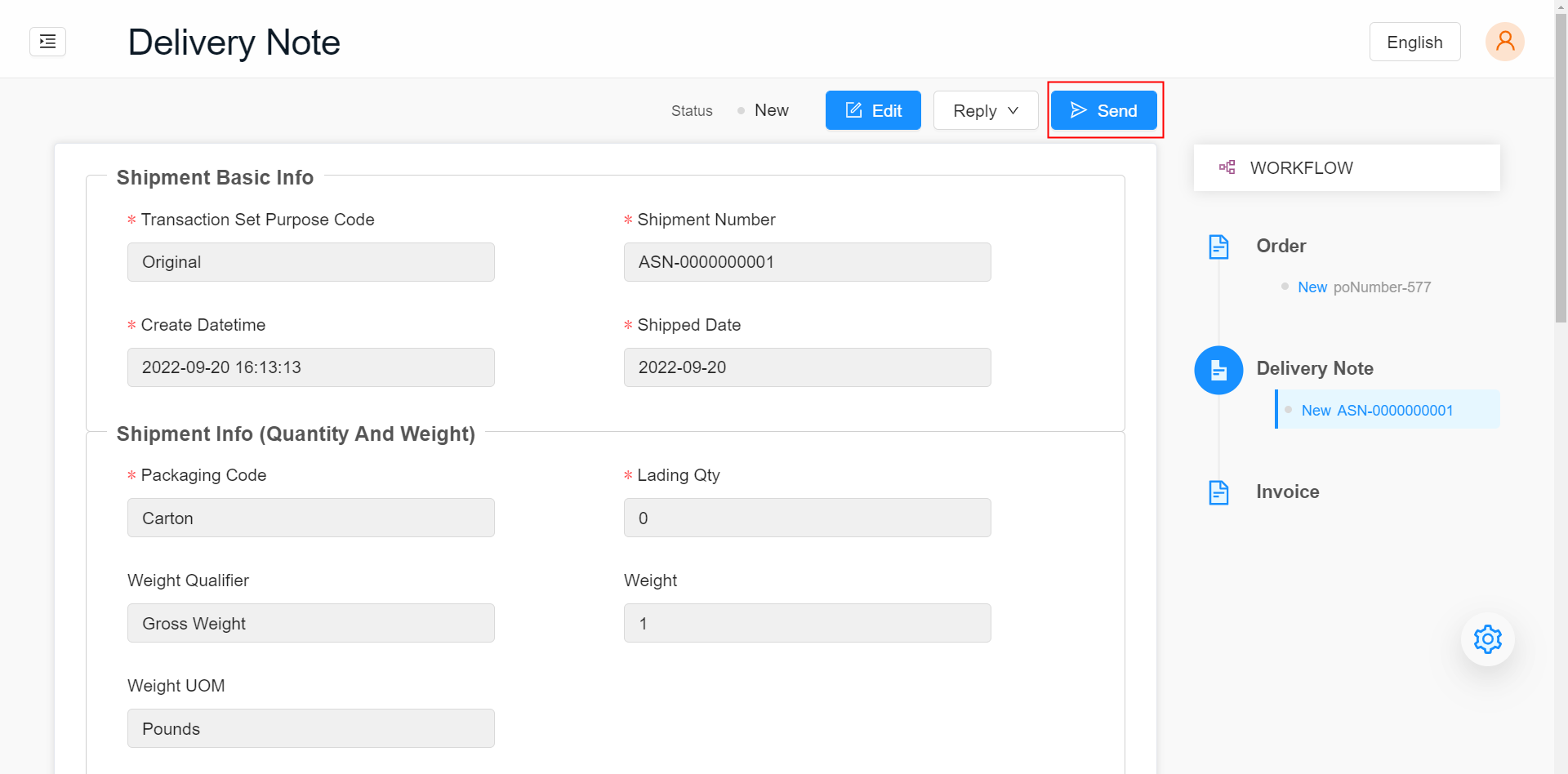Image resolution: width=1568 pixels, height=774 pixels.
Task: Click the Delivery Note circle icon in workflow
Action: pyautogui.click(x=1218, y=370)
